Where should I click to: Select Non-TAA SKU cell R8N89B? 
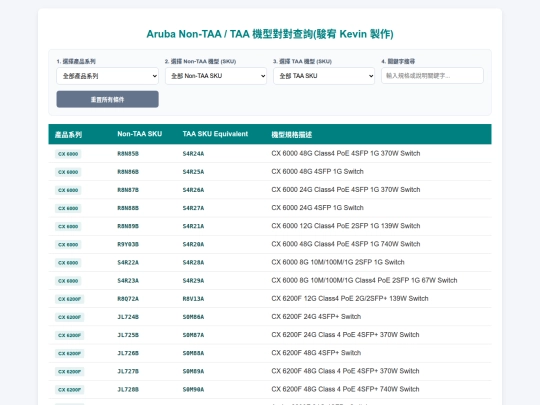pyautogui.click(x=128, y=226)
